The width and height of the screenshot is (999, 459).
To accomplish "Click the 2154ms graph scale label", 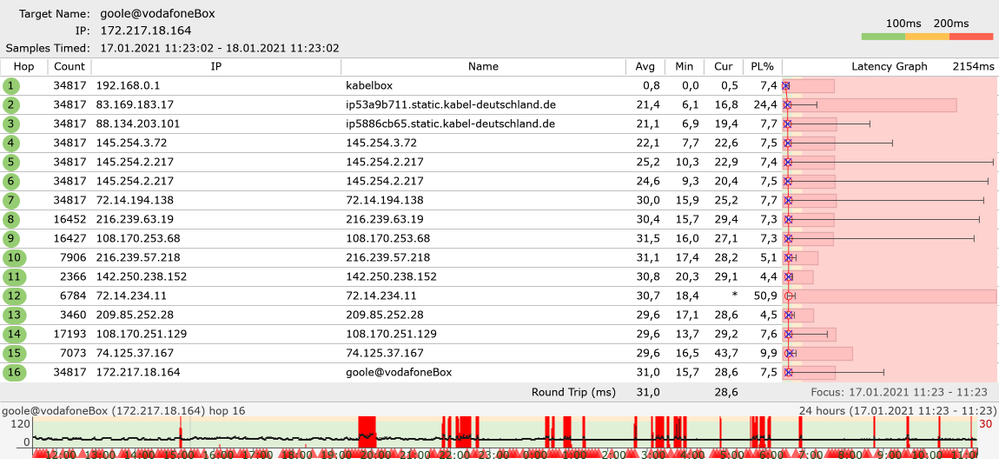I will click(x=973, y=66).
